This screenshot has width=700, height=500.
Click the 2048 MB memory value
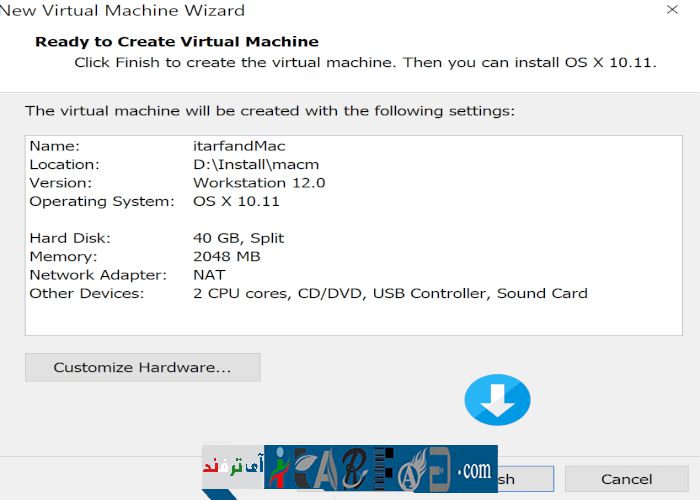tap(226, 256)
